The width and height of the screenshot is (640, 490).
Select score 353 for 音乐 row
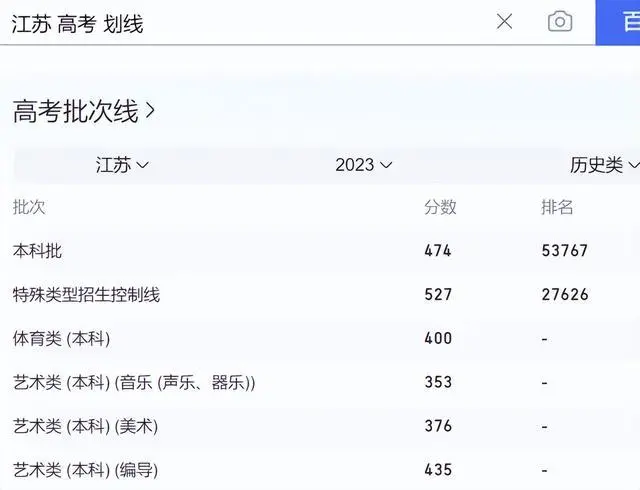click(438, 382)
